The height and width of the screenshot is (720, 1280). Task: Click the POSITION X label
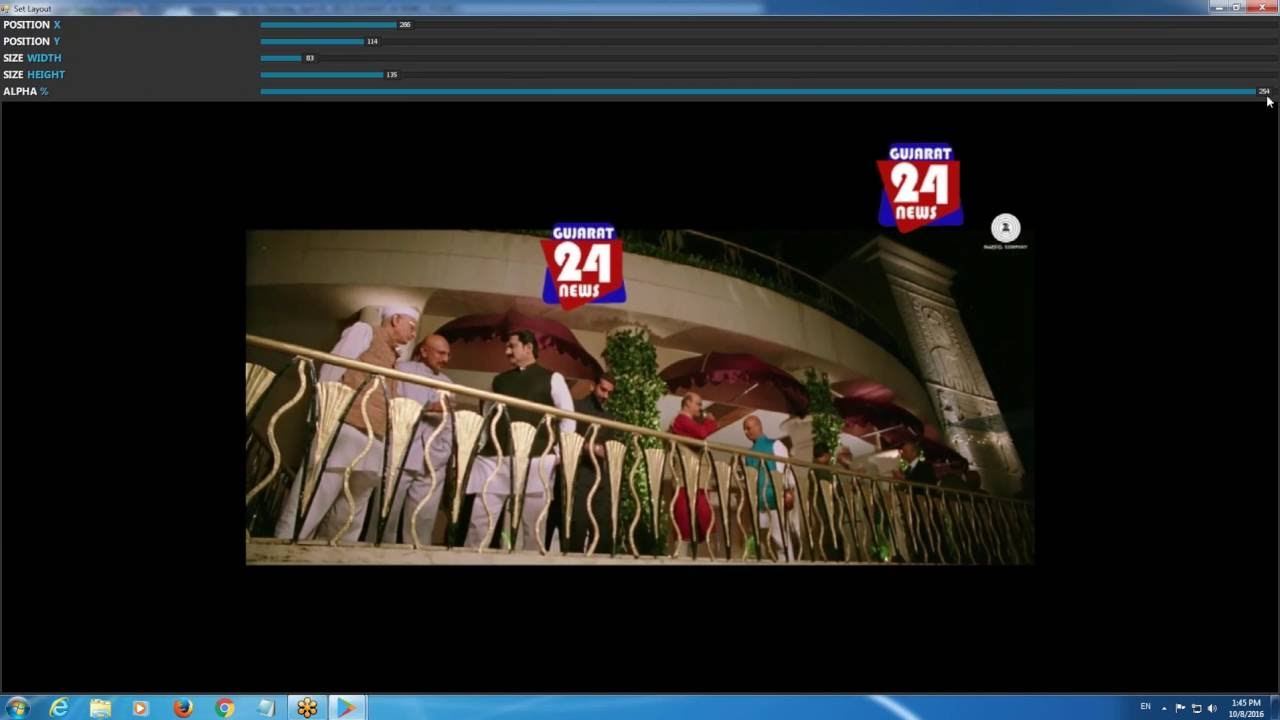coord(31,24)
